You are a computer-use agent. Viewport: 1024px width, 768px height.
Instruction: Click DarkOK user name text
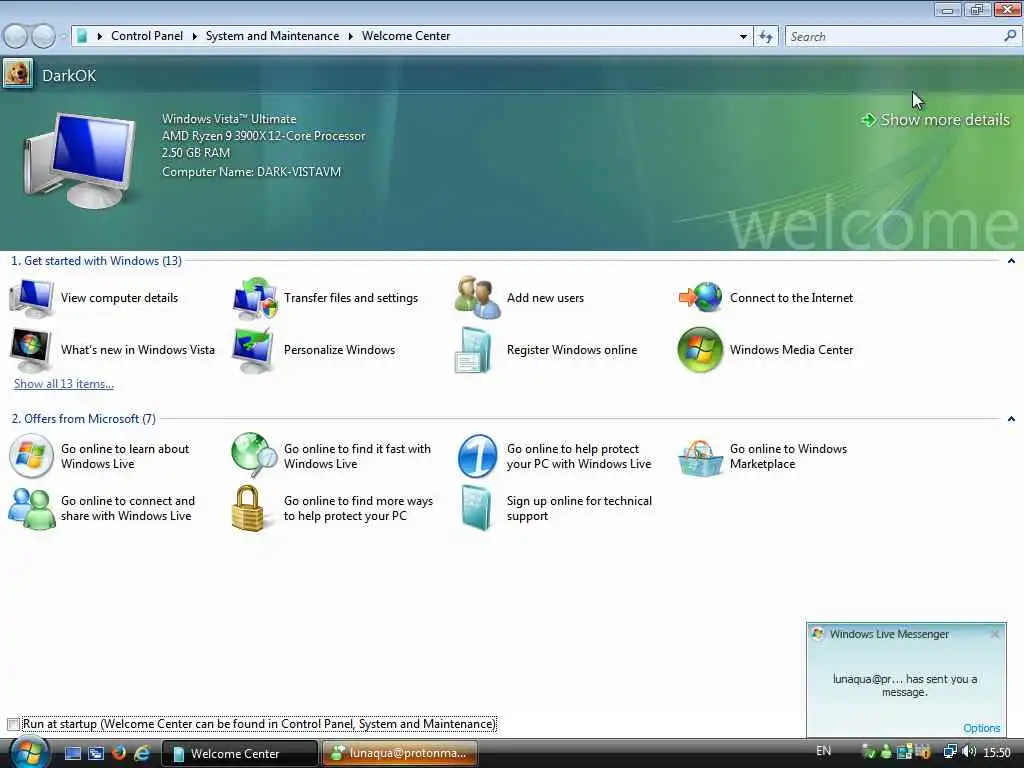pos(69,75)
